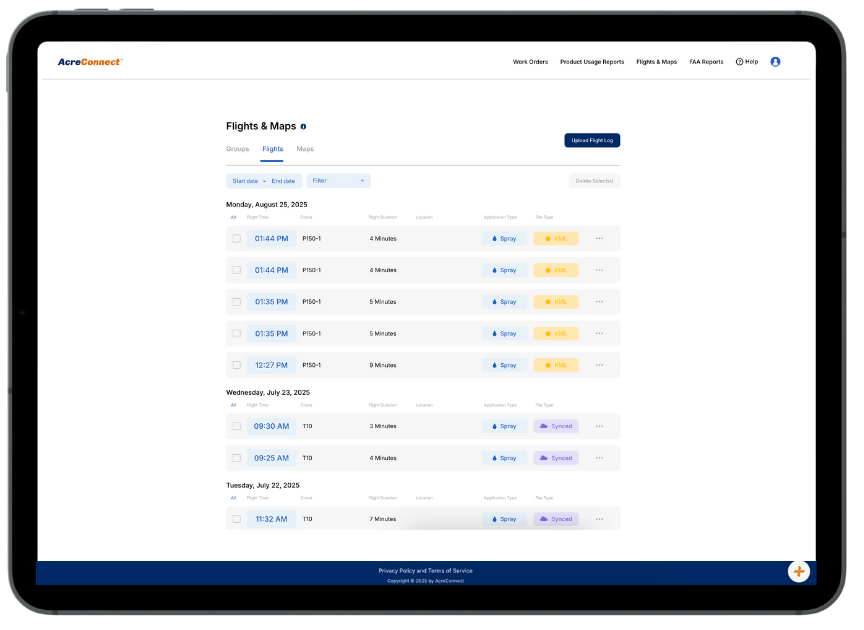Click the Synced badge on 11:32 AM row

point(556,519)
